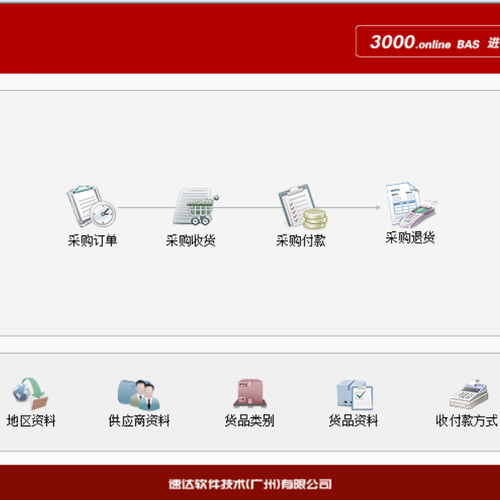This screenshot has height=500, width=500.
Task: Open the 采购收货 shopping cart icon
Action: click(x=196, y=207)
